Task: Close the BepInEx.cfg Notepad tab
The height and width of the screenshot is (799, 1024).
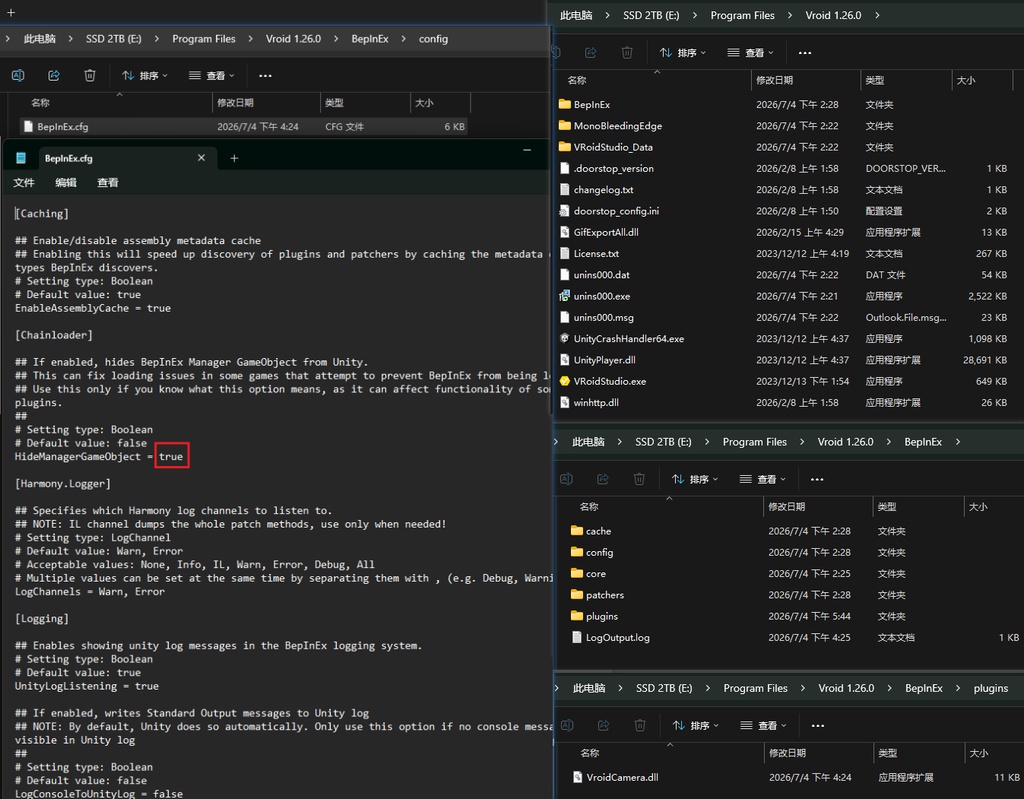Action: (201, 157)
